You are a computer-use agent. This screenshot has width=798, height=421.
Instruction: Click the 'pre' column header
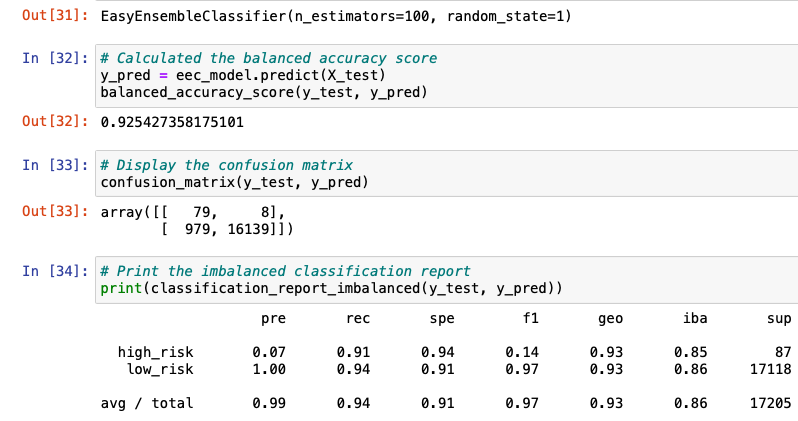(x=273, y=319)
